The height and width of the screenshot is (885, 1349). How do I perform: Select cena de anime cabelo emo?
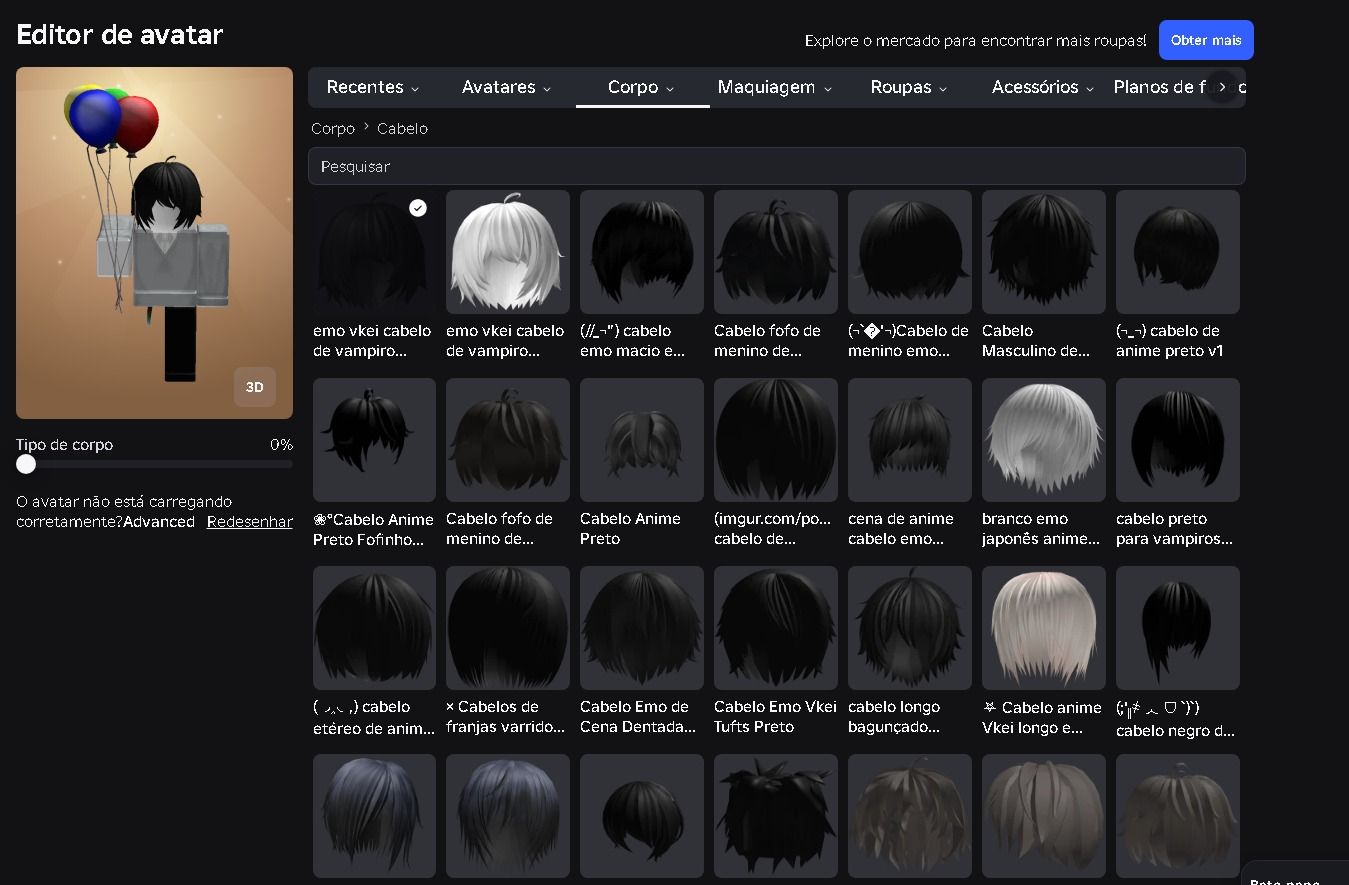click(910, 440)
